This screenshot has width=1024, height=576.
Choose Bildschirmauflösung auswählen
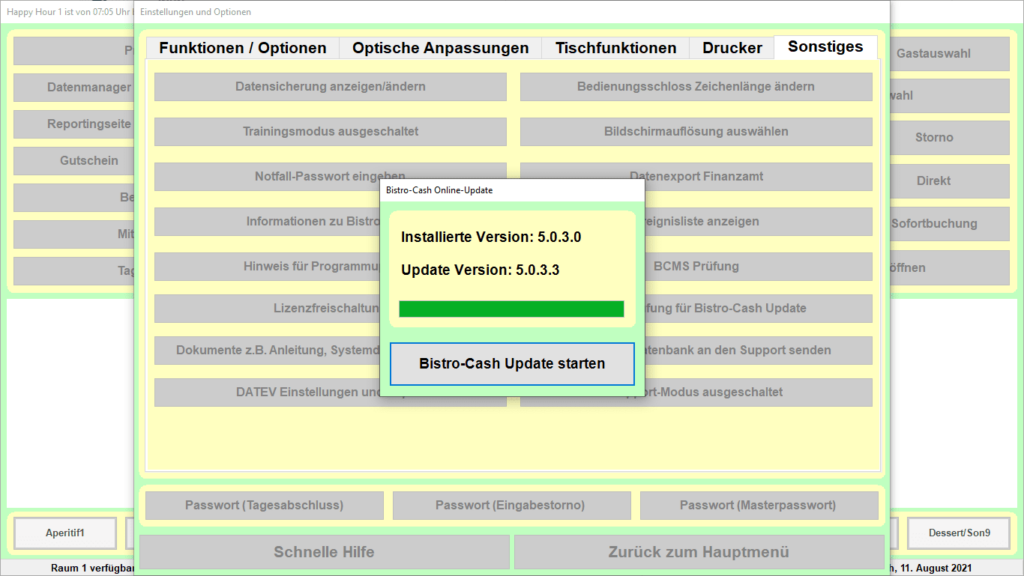tap(696, 131)
